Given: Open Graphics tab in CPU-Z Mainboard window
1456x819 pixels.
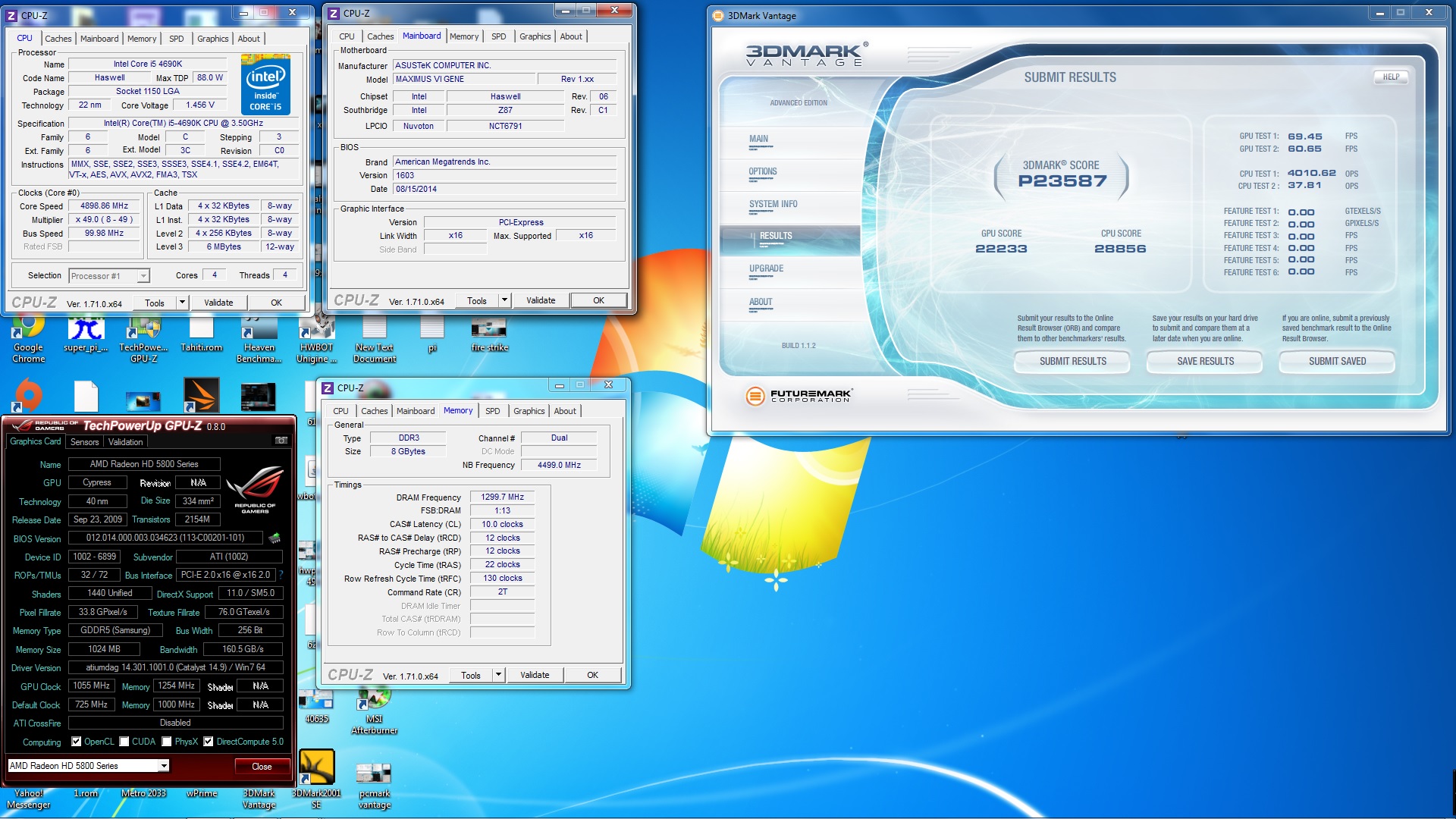Looking at the screenshot, I should tap(535, 36).
